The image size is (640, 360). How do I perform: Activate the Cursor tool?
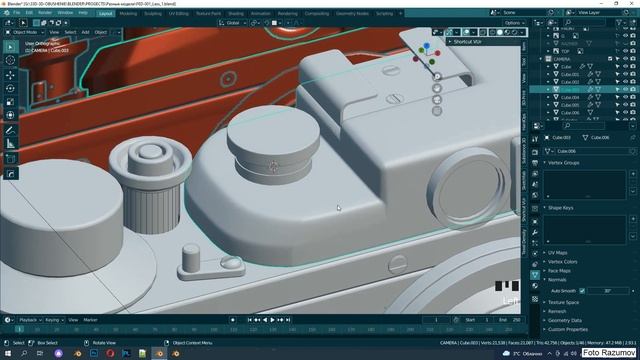click(11, 60)
